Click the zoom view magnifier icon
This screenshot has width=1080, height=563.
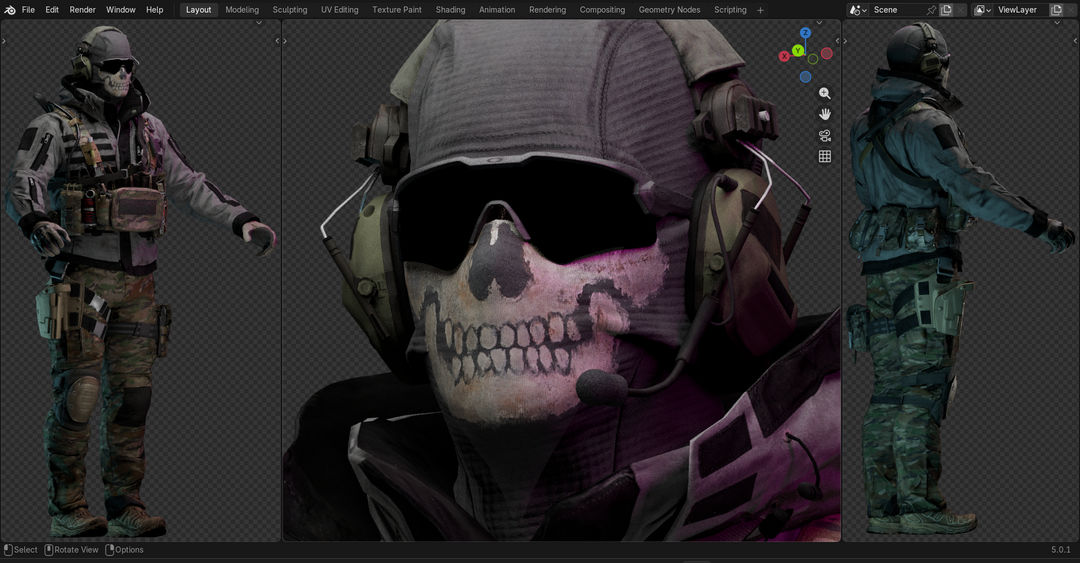[x=824, y=93]
